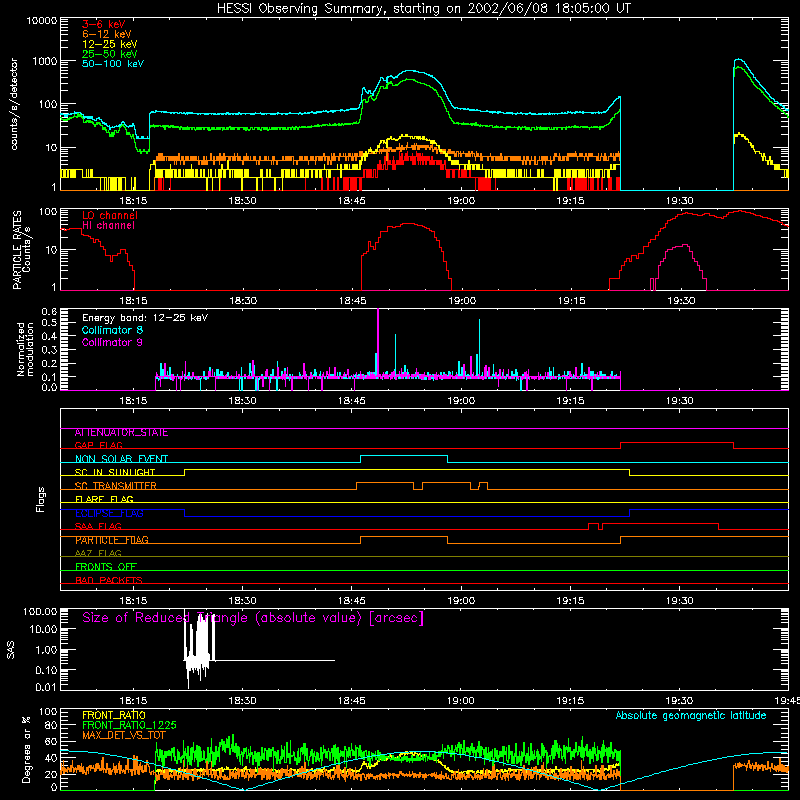Select the red 3-6 keV legend label

pos(104,24)
